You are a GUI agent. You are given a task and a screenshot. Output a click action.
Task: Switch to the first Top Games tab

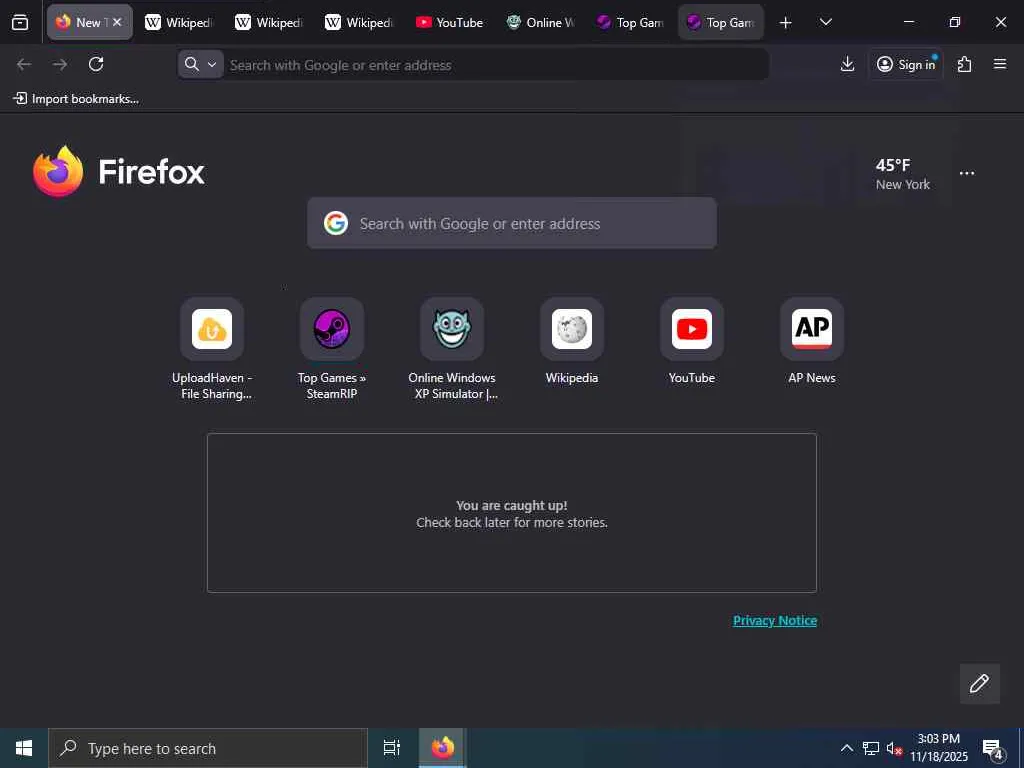point(630,22)
